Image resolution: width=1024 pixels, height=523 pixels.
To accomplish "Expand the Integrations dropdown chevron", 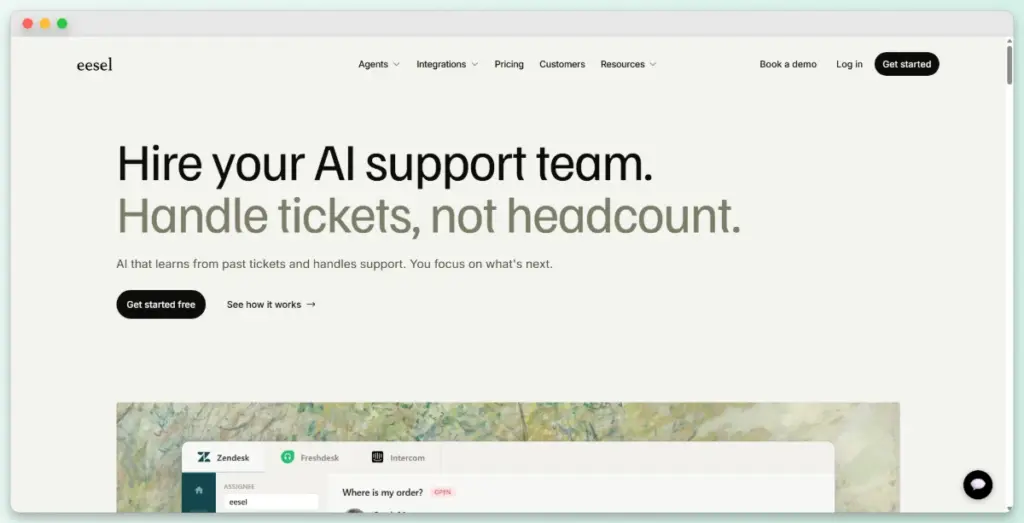I will (475, 64).
